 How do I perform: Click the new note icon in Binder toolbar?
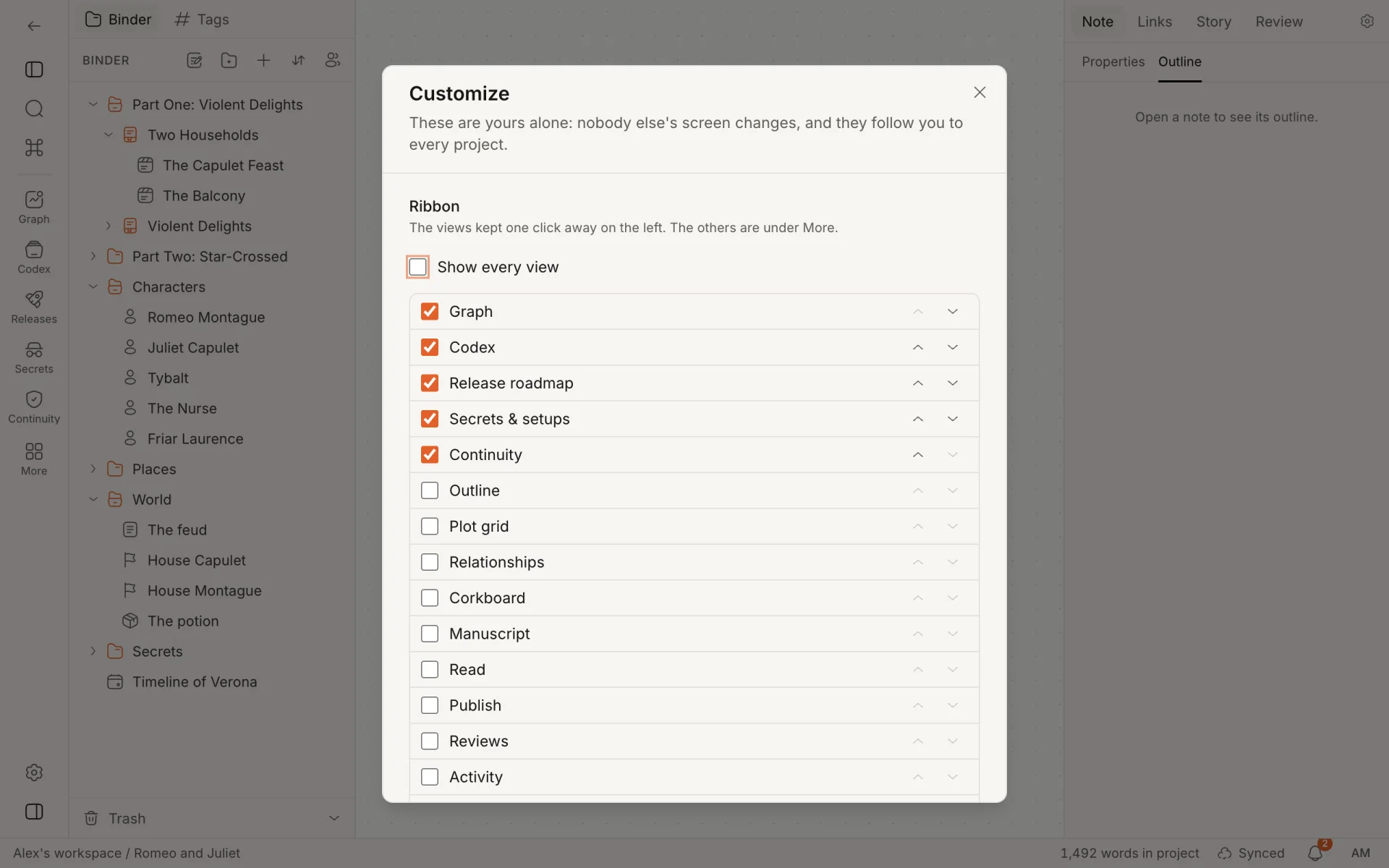pos(194,61)
